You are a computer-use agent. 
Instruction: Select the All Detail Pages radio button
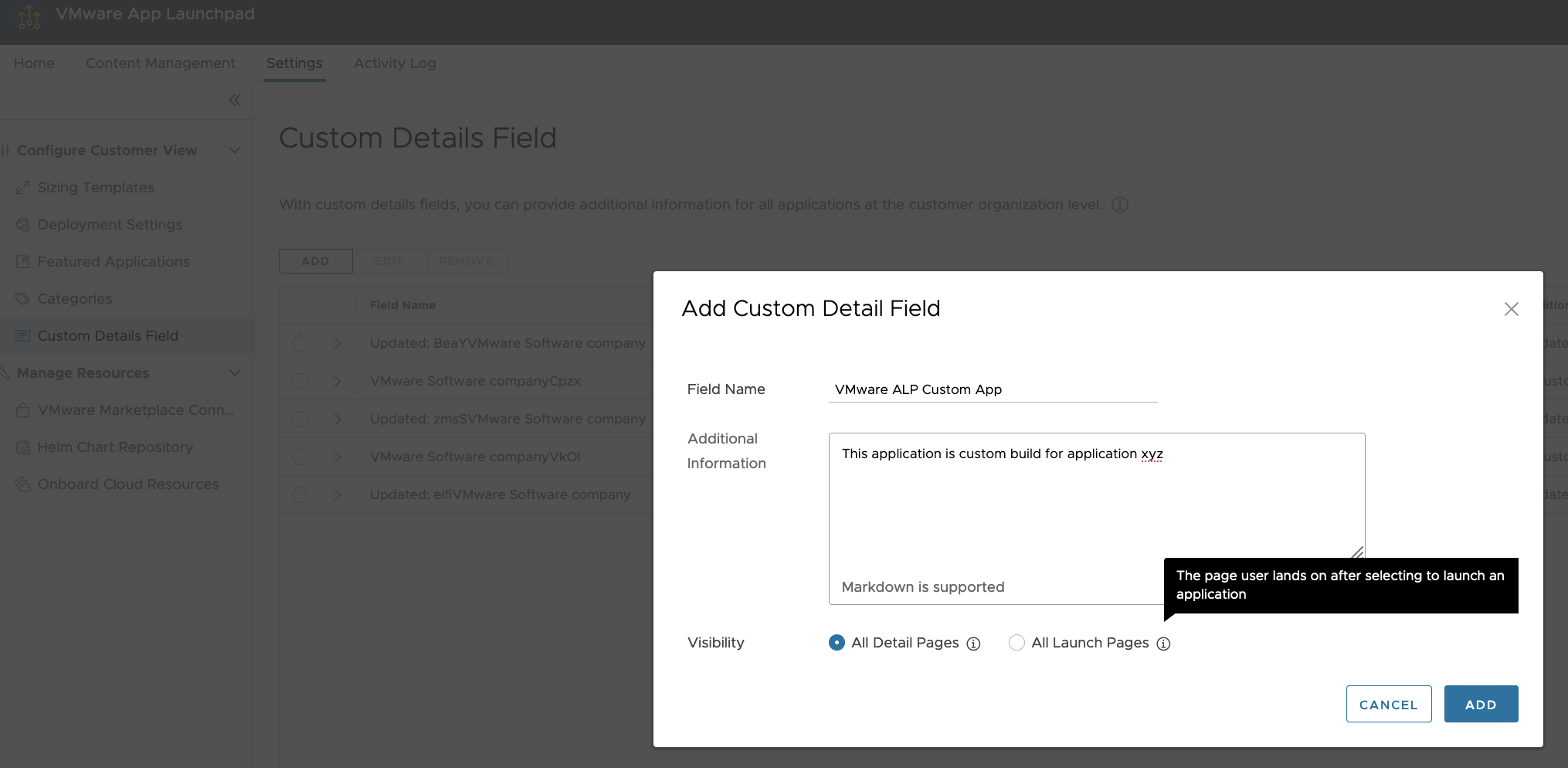[x=837, y=643]
